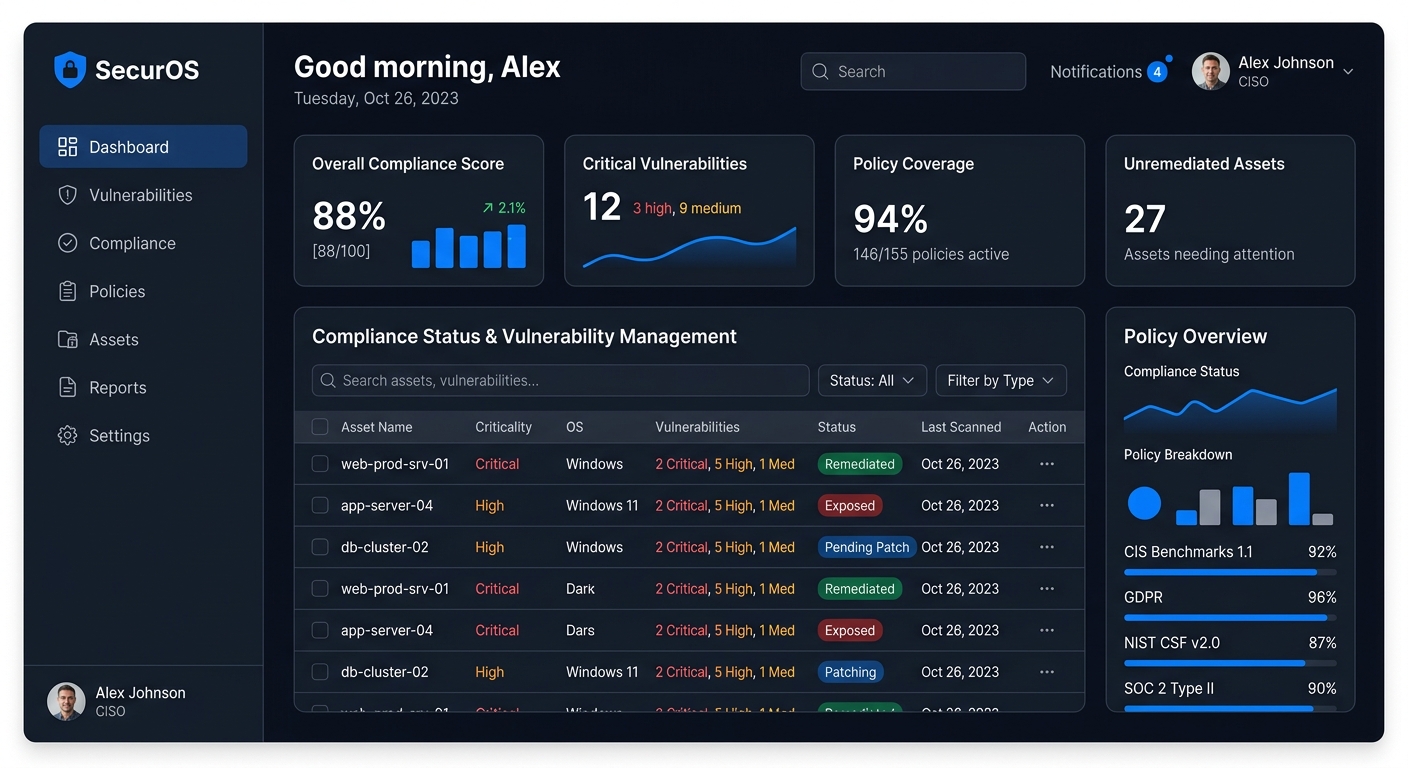This screenshot has width=1408, height=768.
Task: Open the action menu for app-server-04 row
Action: [1047, 505]
